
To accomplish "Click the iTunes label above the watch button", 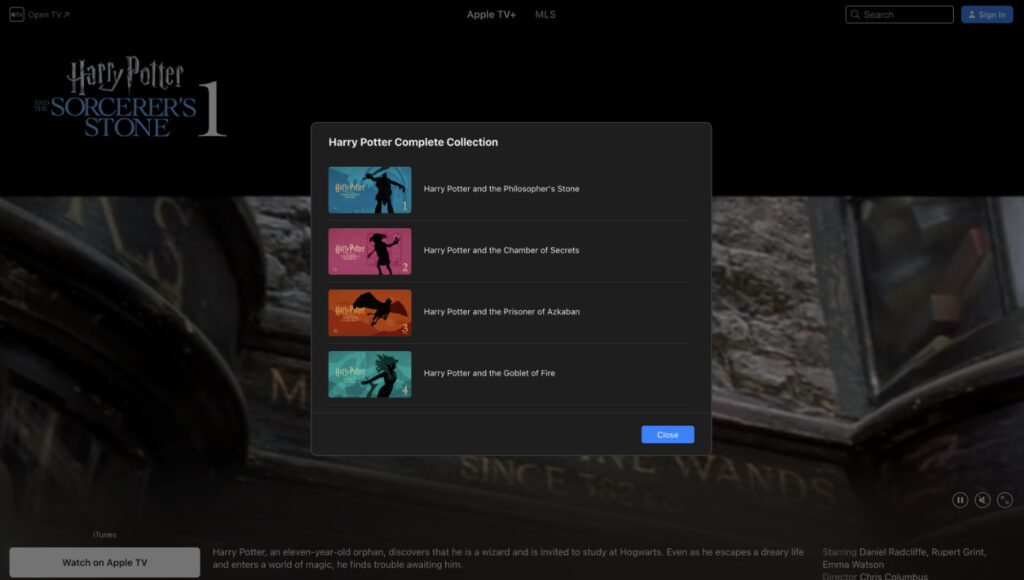I will coord(104,534).
